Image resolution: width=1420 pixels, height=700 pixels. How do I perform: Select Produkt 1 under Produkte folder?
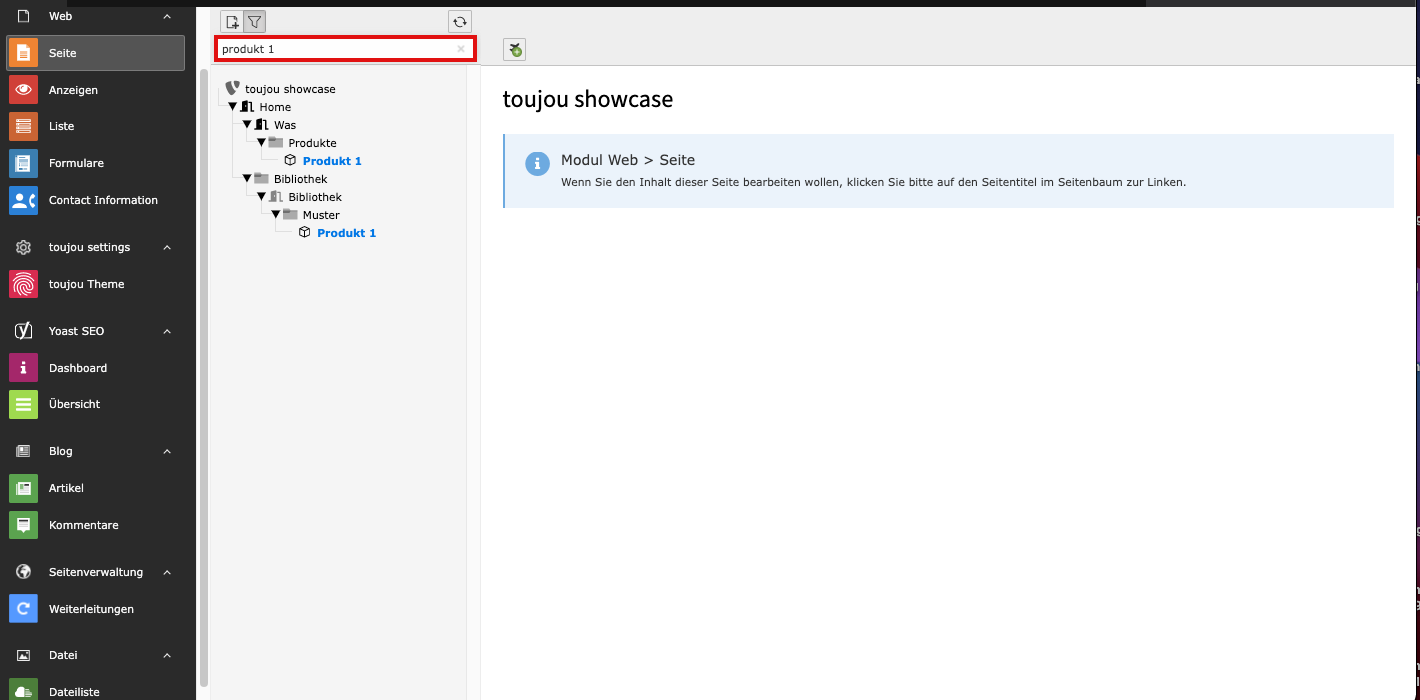pyautogui.click(x=332, y=161)
